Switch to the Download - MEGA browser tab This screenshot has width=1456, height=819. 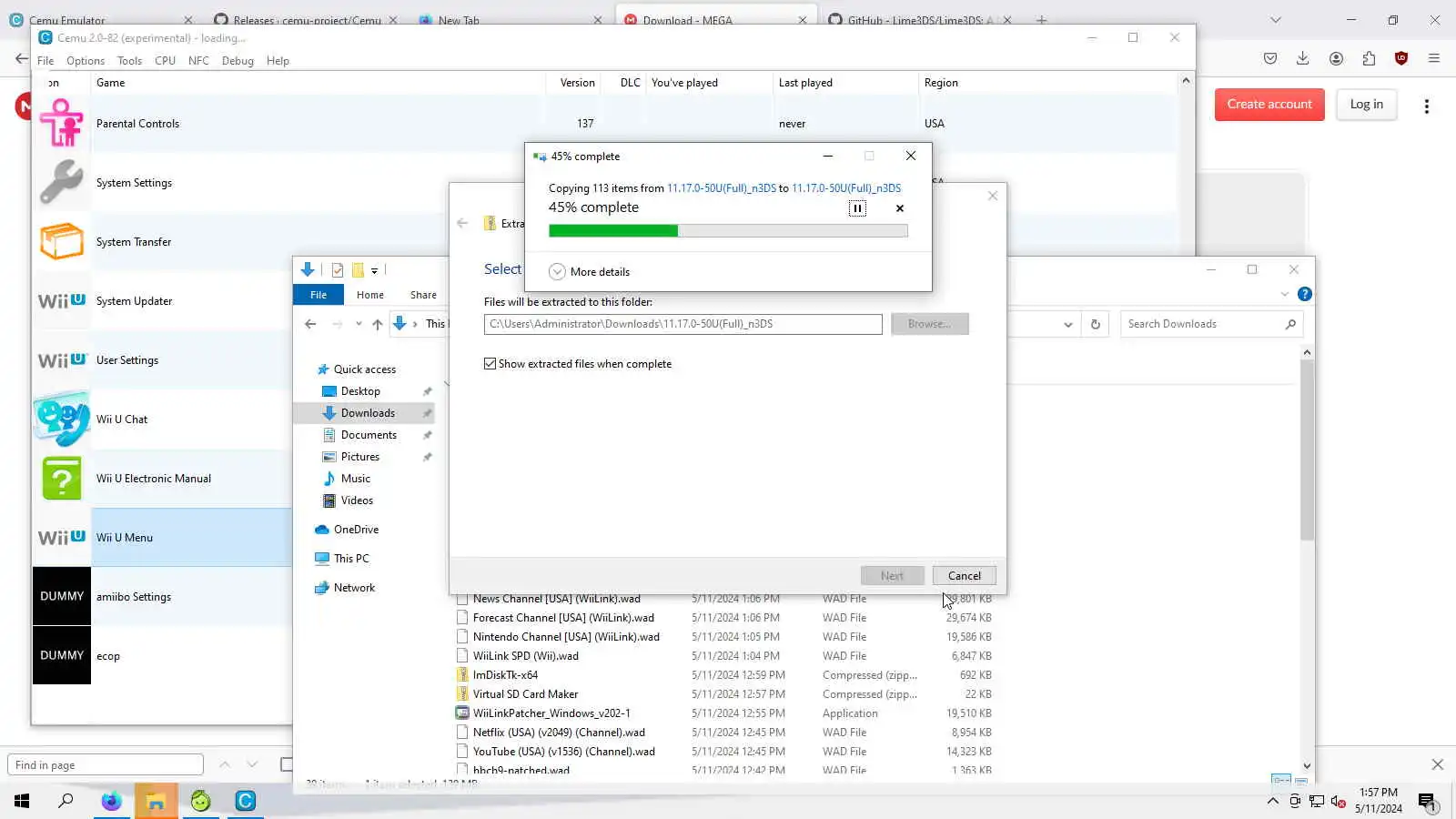tap(716, 19)
